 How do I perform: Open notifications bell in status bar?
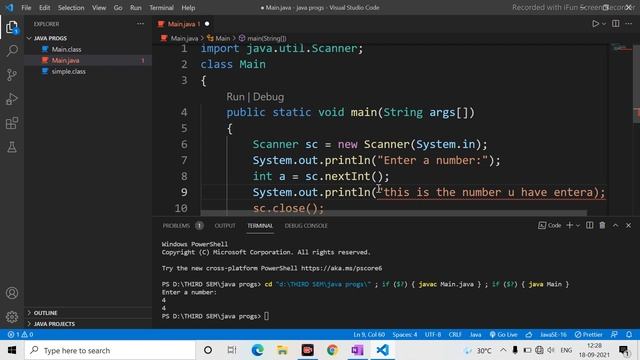coord(629,335)
